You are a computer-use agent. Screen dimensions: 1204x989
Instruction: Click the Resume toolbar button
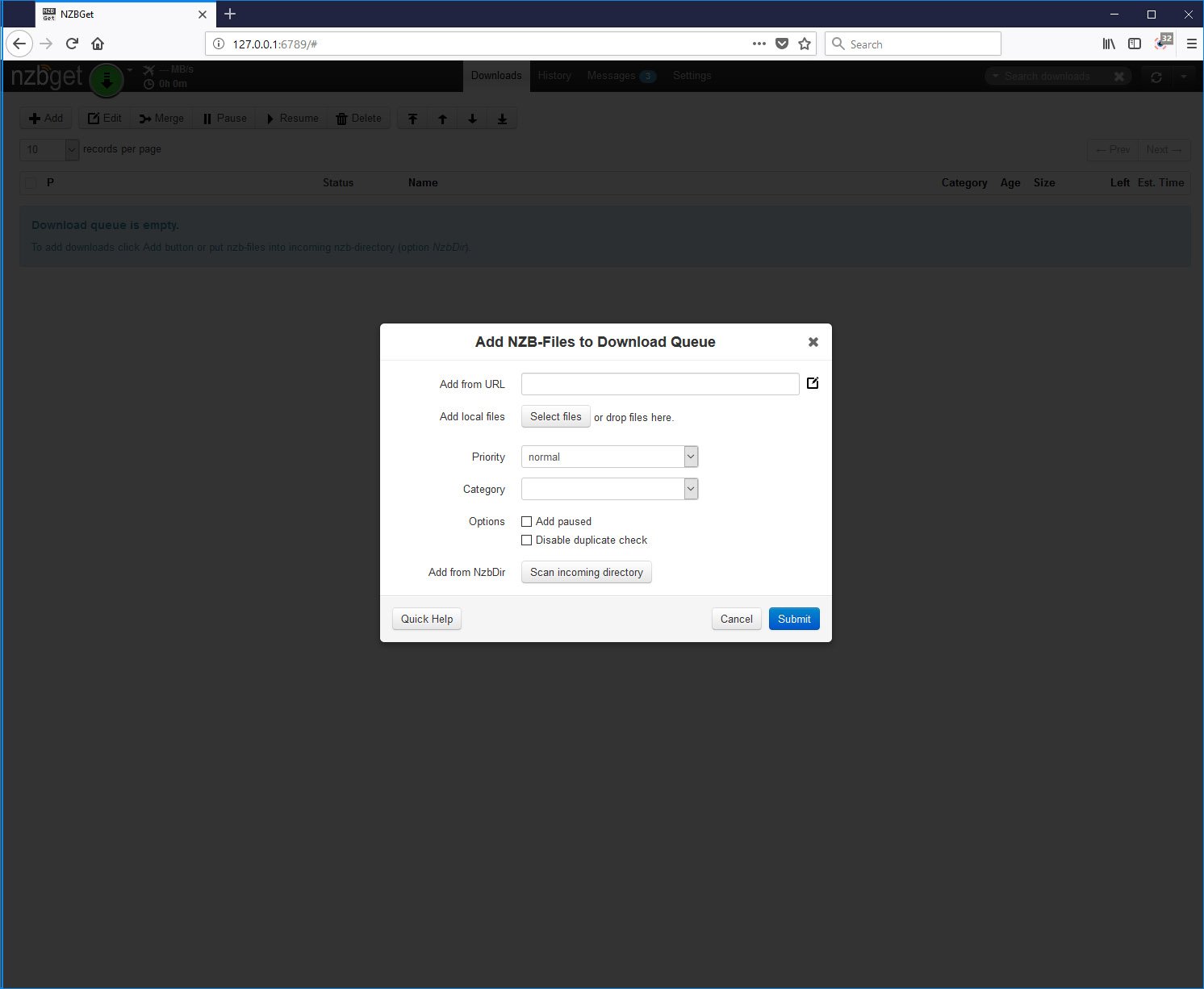pyautogui.click(x=292, y=119)
